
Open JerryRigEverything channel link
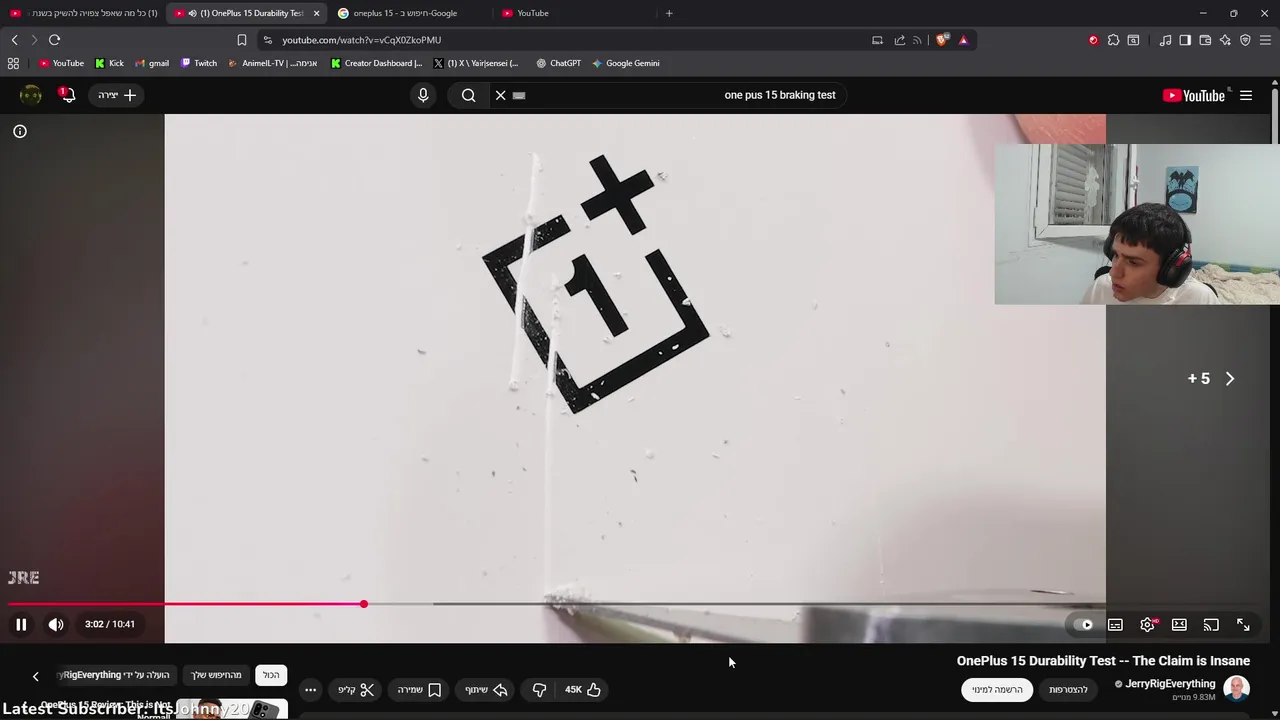[1170, 684]
